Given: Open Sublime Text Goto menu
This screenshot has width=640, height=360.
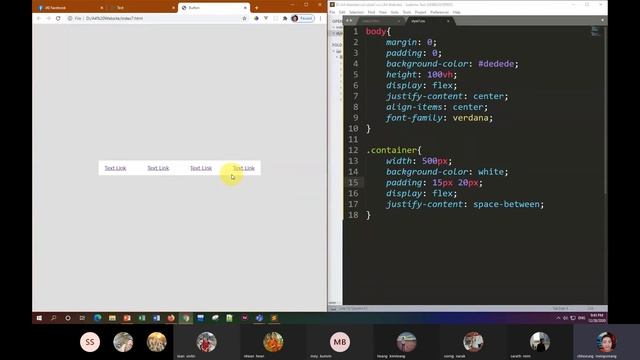Looking at the screenshot, I should tap(394, 12).
